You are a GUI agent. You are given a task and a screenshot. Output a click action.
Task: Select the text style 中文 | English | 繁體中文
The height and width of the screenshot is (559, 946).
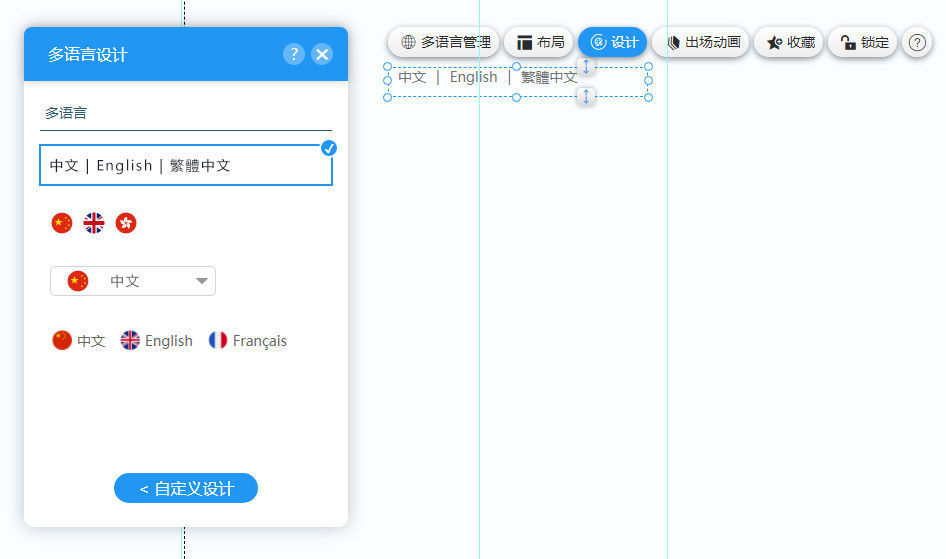[185, 165]
